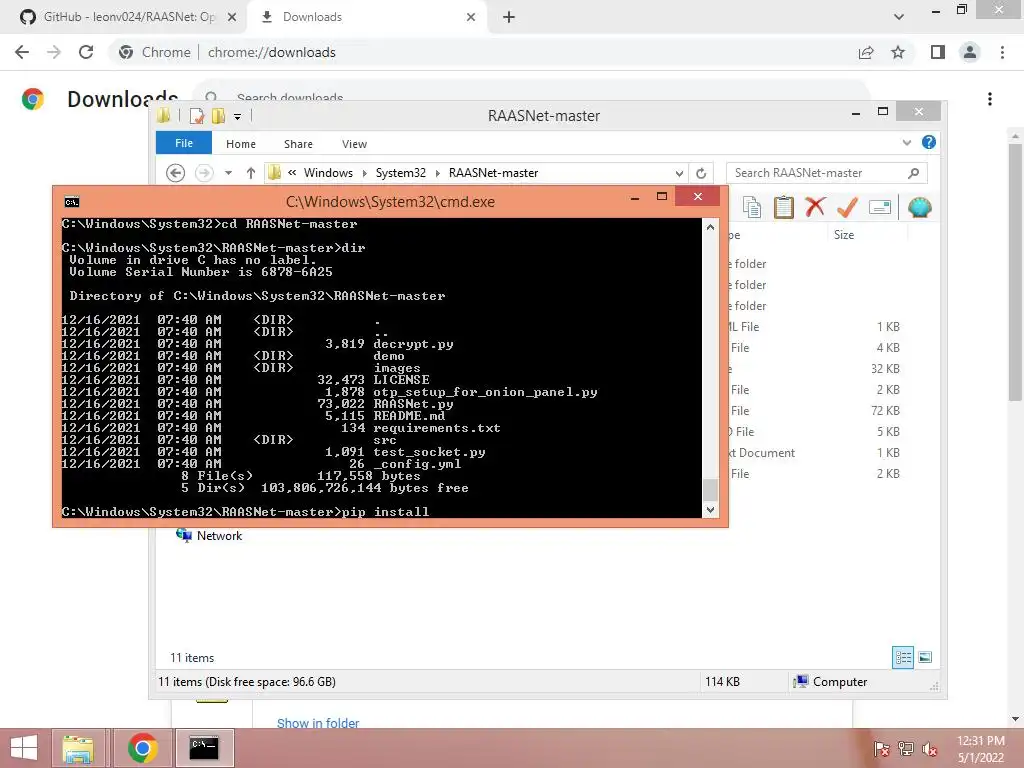Click the Show in folder link
Screen dimensions: 1024x768
click(x=318, y=722)
